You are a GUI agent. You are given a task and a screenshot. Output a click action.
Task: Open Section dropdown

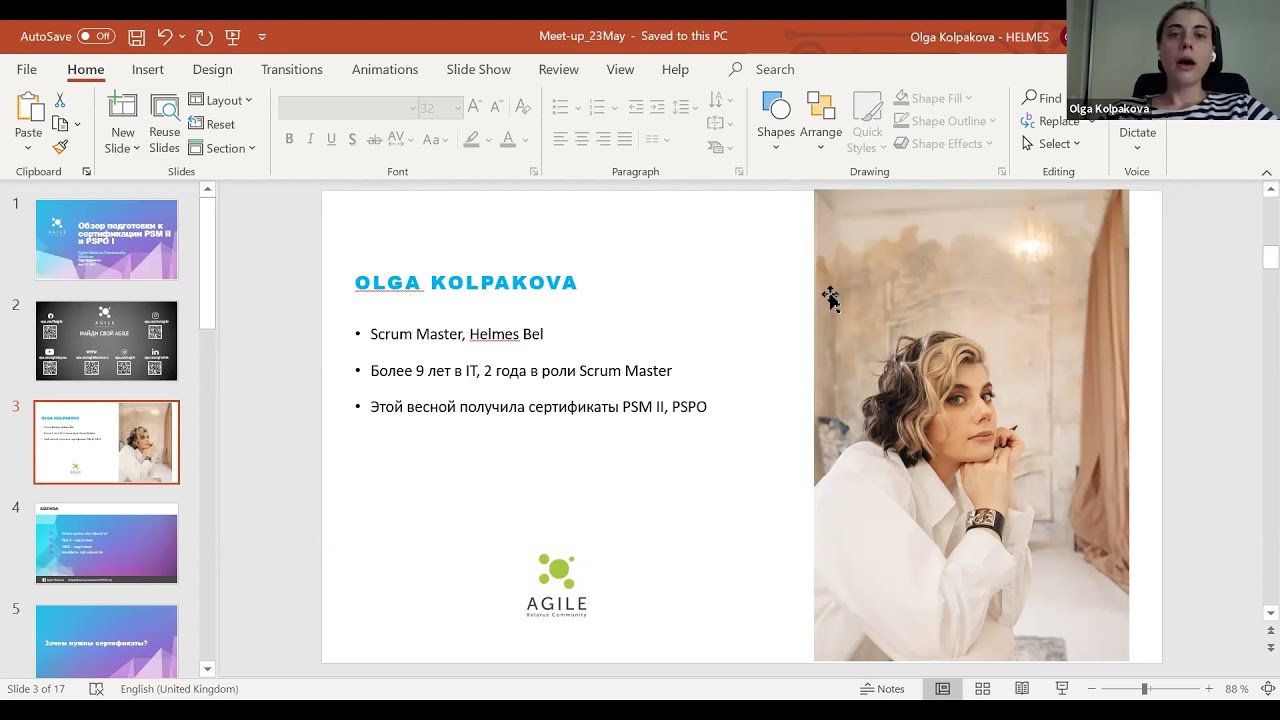pos(222,148)
